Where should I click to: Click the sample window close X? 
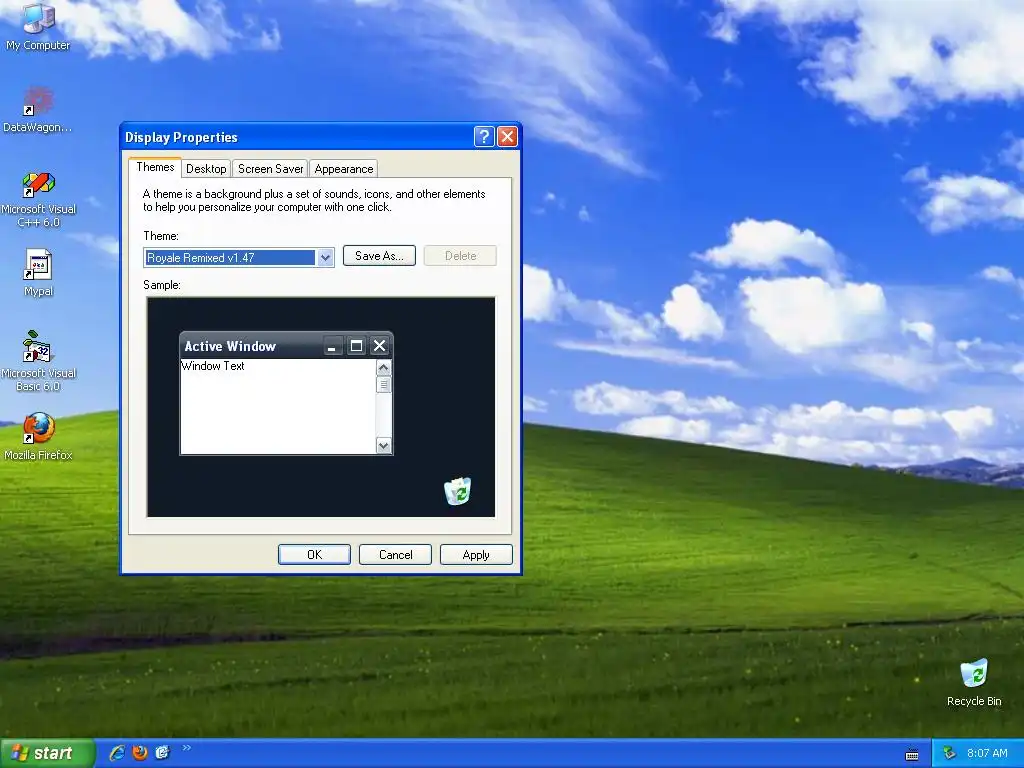(x=379, y=346)
